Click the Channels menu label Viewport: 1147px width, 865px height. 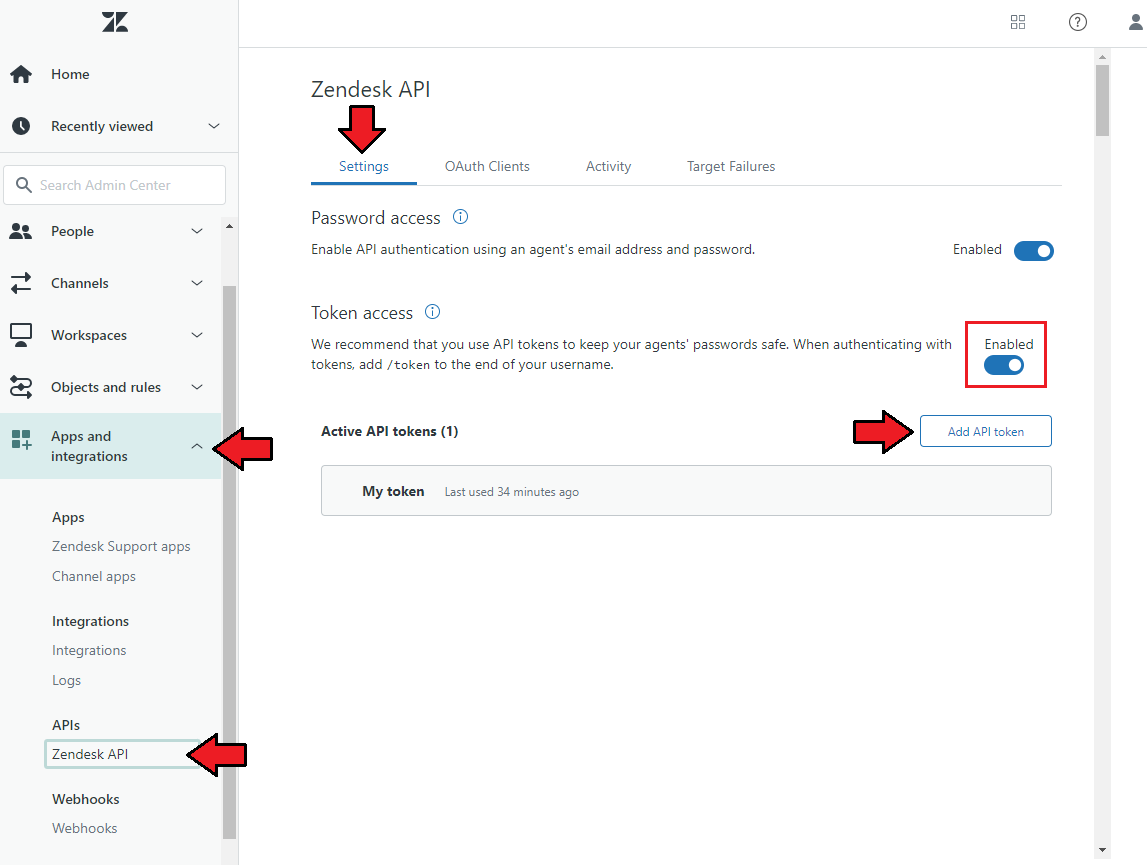pos(80,283)
